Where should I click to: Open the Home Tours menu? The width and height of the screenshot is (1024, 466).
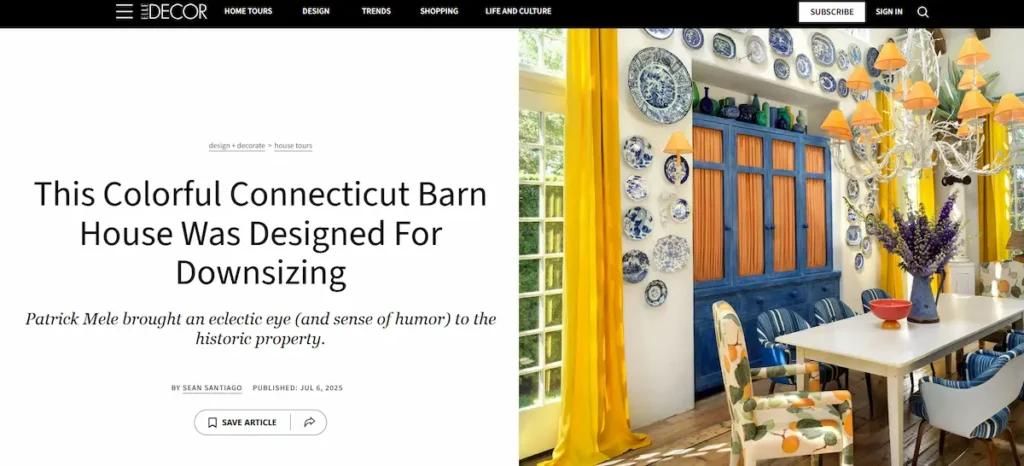click(x=248, y=11)
